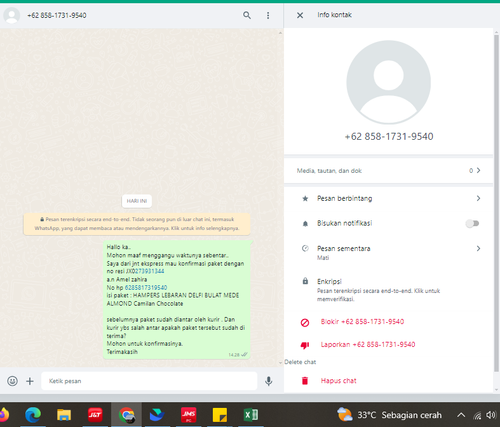Open the network status tray icon
The image size is (500, 427).
pyautogui.click(x=477, y=415)
